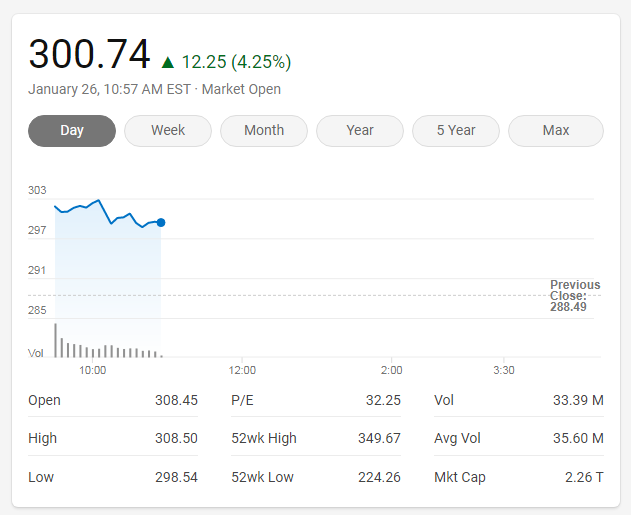Viewport: 631px width, 515px height.
Task: Click the Avg Vol value 35.60 M
Action: tap(578, 438)
